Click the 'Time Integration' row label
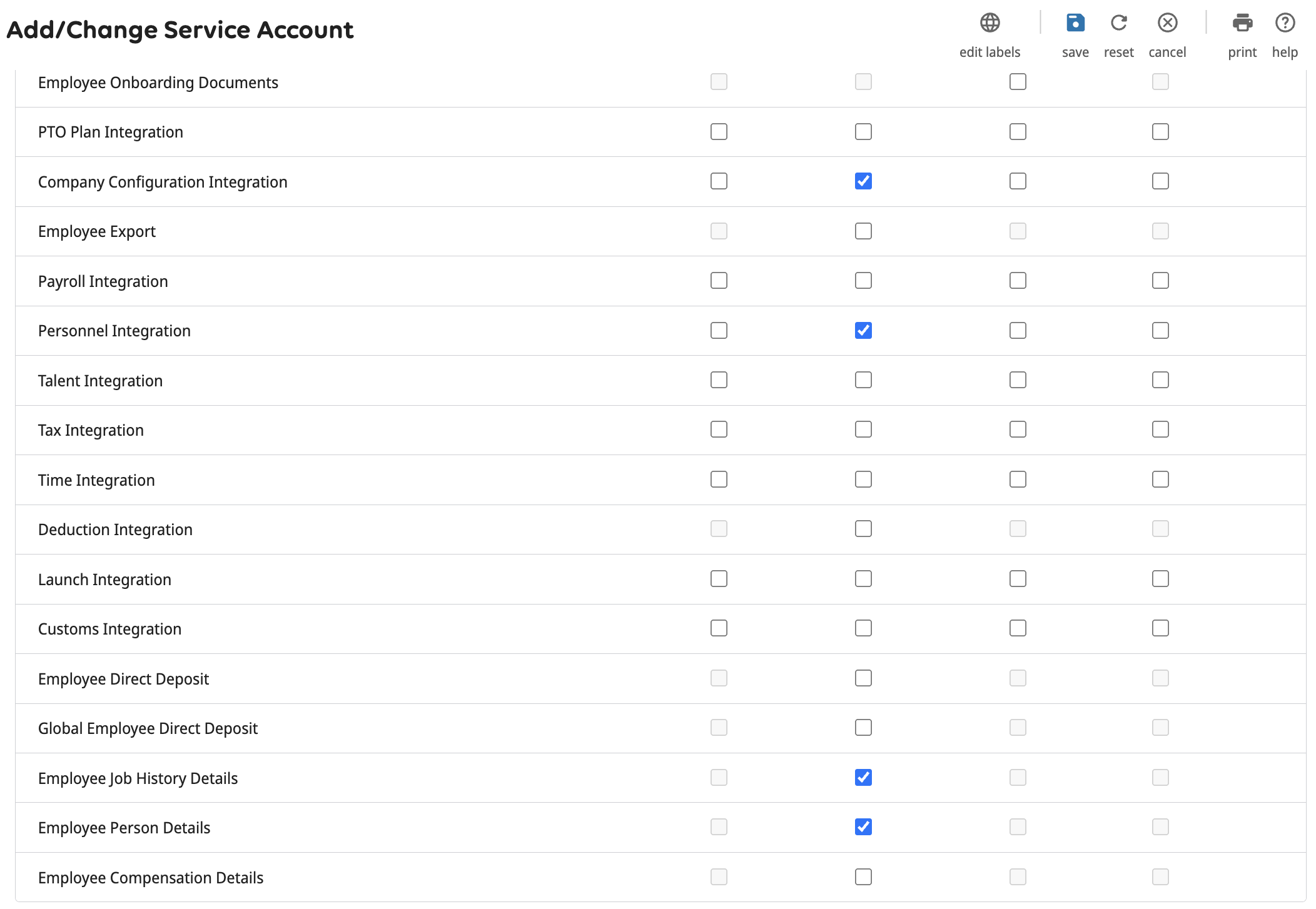1316x909 pixels. (x=96, y=480)
